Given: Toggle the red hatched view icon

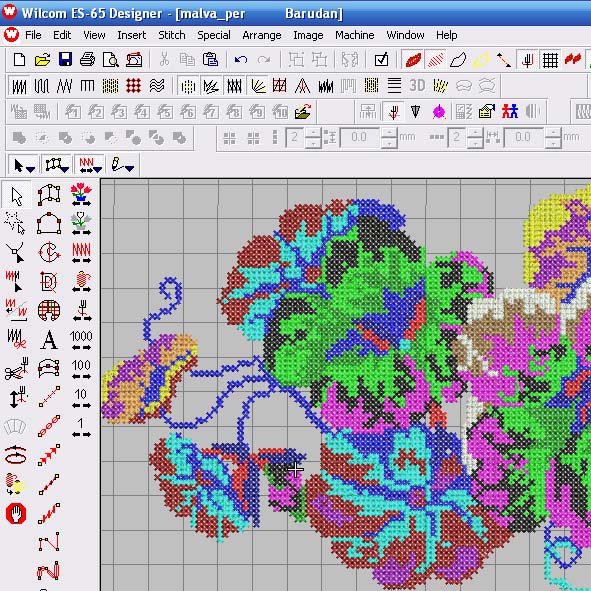Looking at the screenshot, I should tap(435, 60).
